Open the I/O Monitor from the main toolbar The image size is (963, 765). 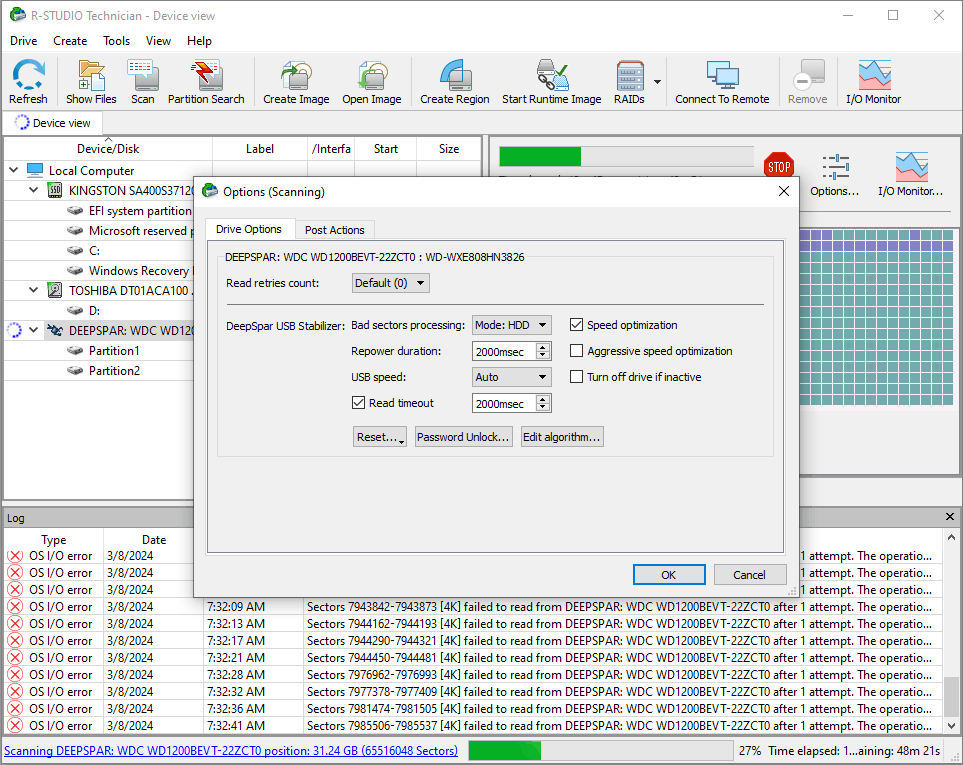[x=873, y=82]
